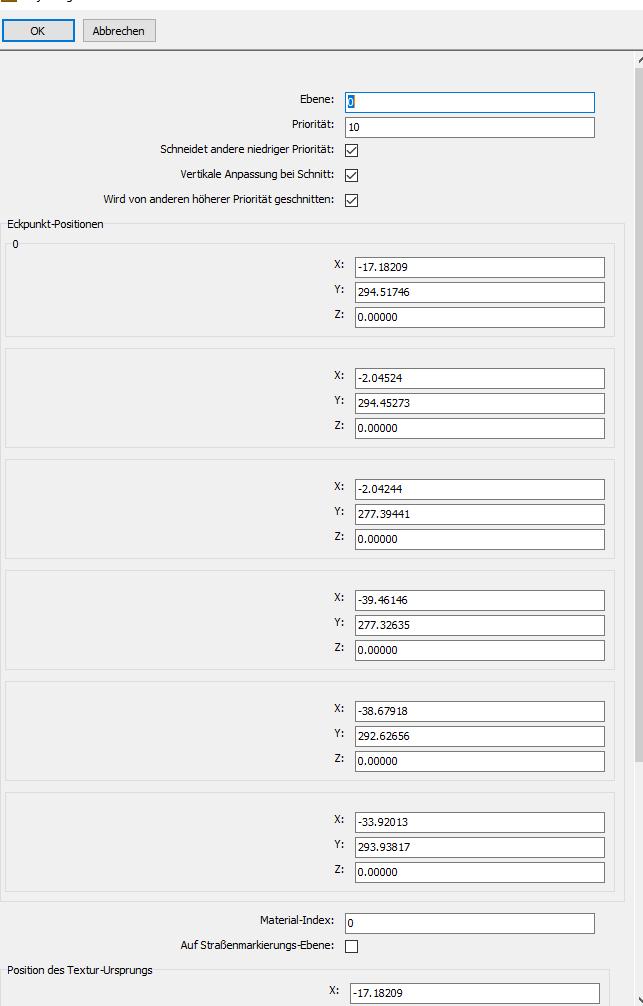Focus the Priorität field showing 10
Viewport: 643px width, 1006px height.
click(x=469, y=127)
